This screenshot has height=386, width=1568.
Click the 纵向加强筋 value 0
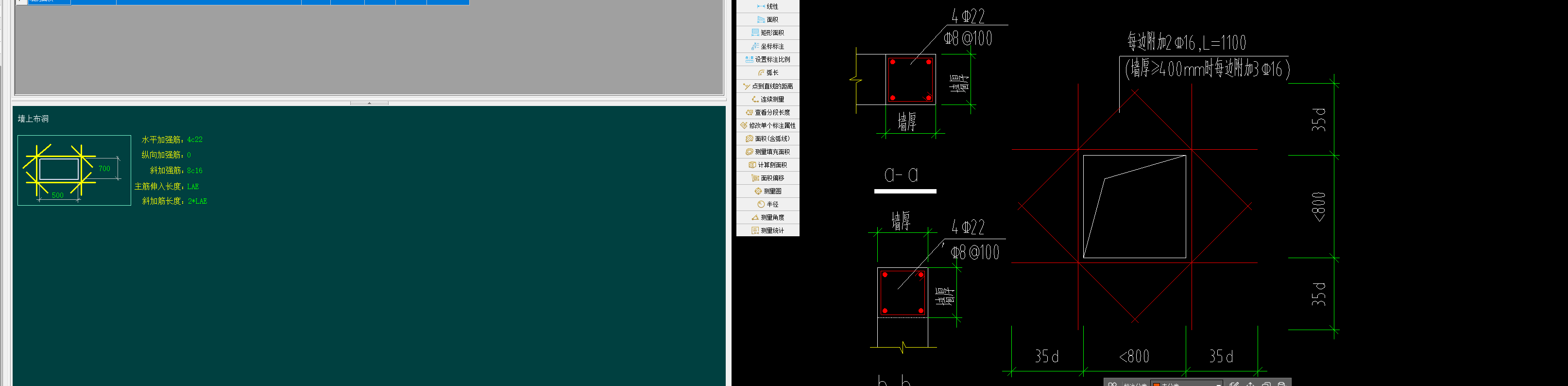[188, 155]
